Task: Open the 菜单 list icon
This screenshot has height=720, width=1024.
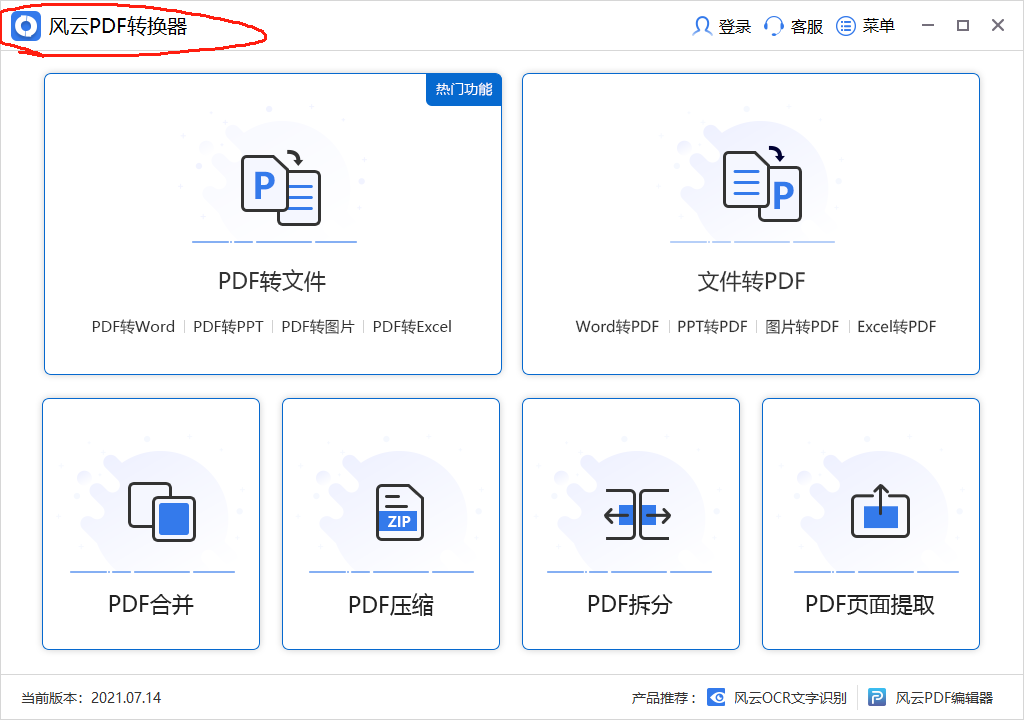Action: 846,26
